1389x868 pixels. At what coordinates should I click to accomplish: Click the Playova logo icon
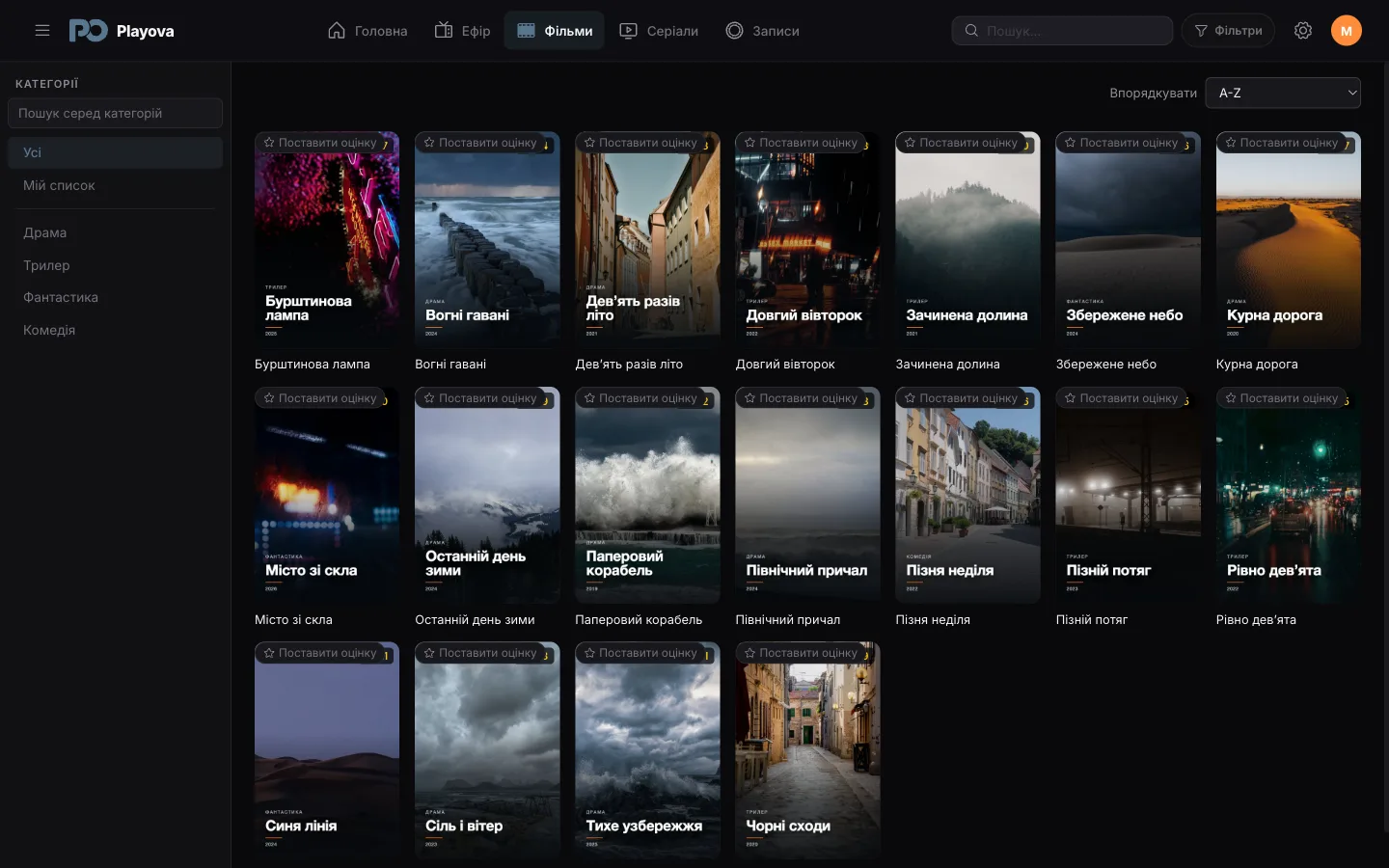pyautogui.click(x=88, y=31)
